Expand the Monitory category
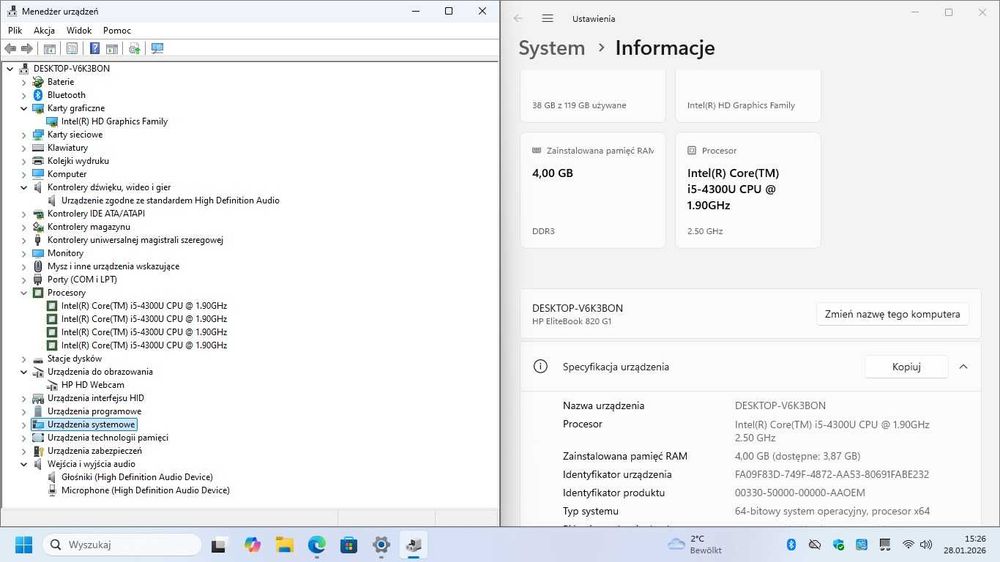Image resolution: width=1000 pixels, height=562 pixels. (x=24, y=253)
